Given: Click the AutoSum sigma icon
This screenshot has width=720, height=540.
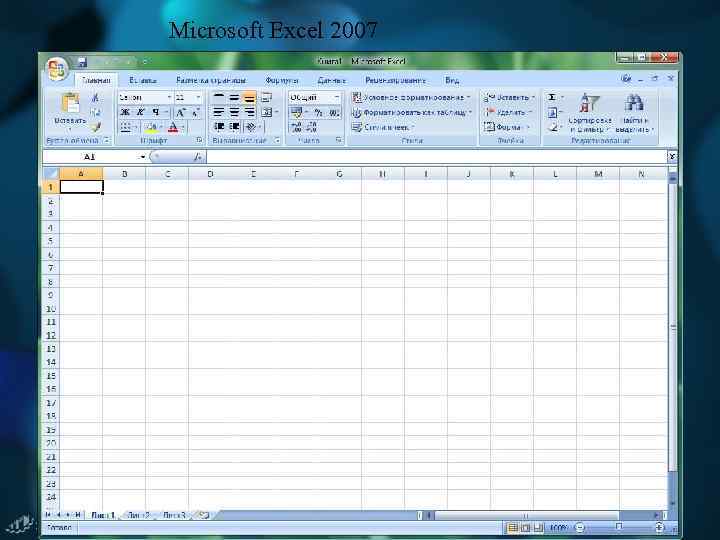Looking at the screenshot, I should coord(554,97).
